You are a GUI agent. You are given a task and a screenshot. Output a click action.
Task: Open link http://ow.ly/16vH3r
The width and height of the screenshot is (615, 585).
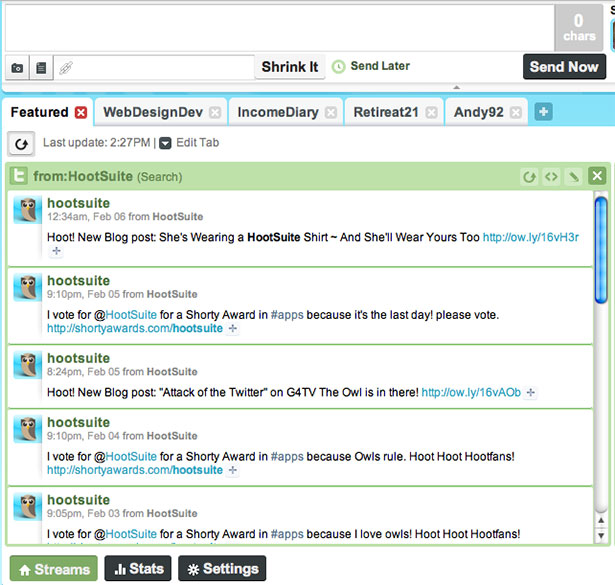[531, 237]
